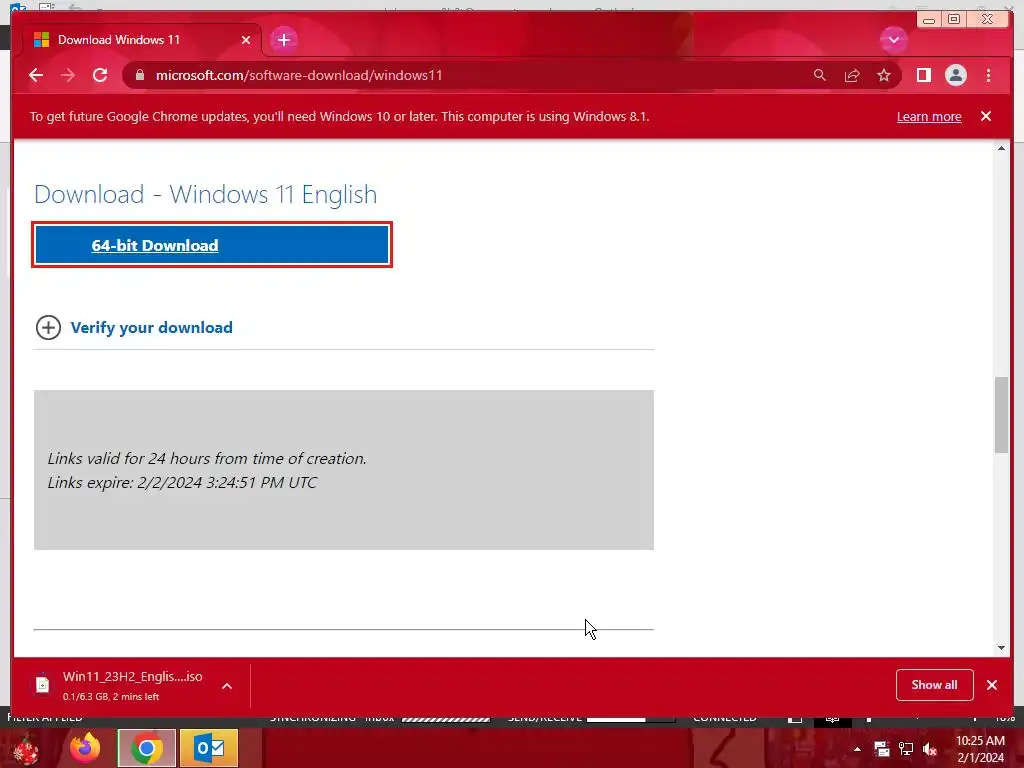
Task: Click the vertical scrollbar thumb
Action: tap(1001, 415)
